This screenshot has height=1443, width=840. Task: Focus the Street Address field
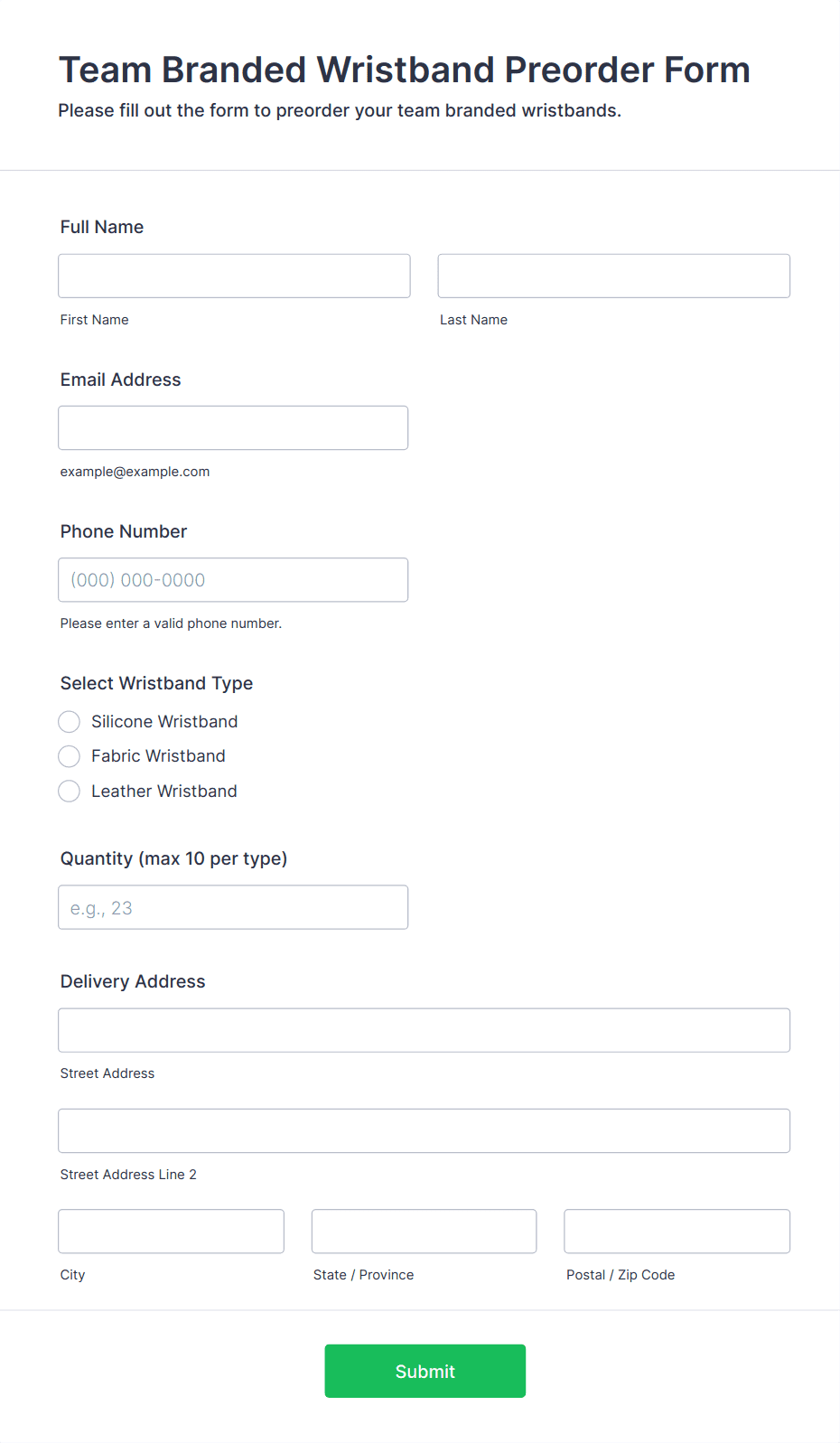424,1030
